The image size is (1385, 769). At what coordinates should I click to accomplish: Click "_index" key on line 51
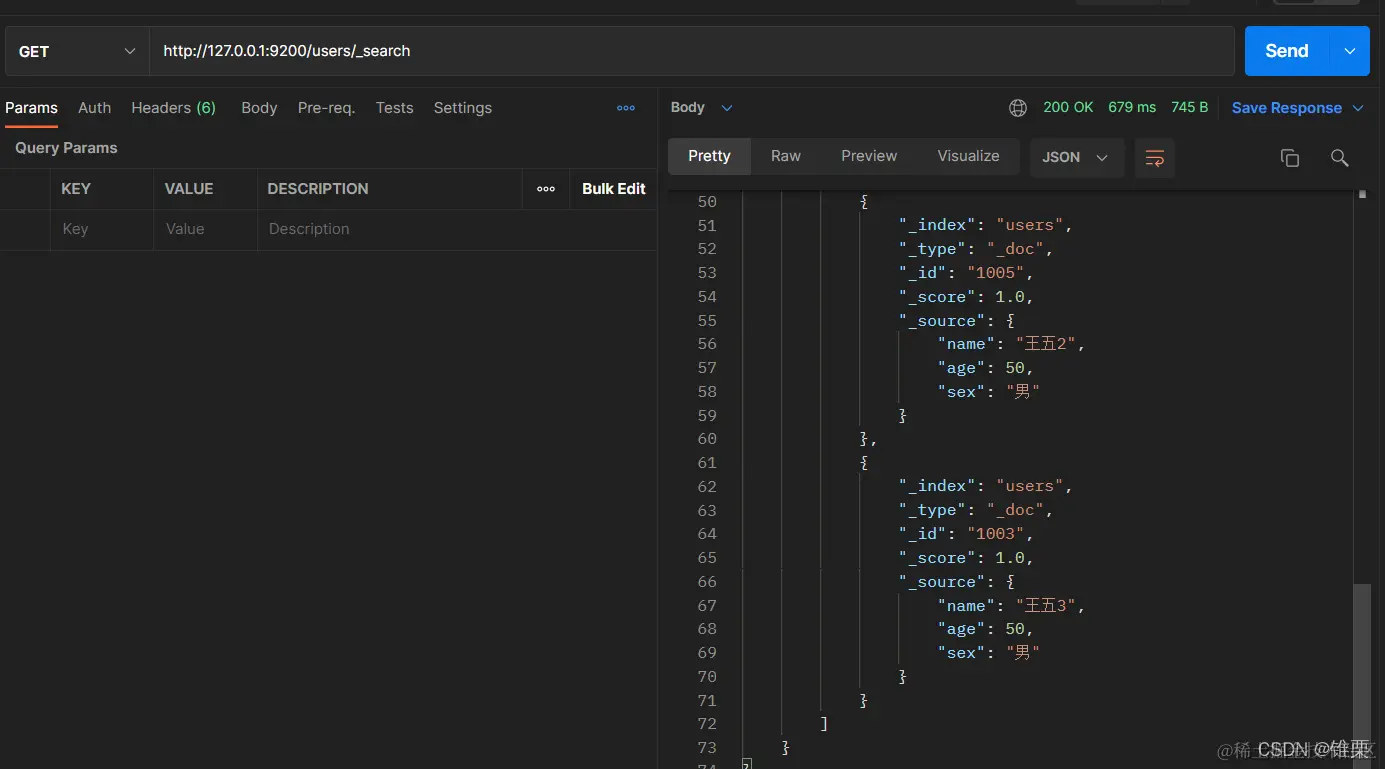[937, 225]
